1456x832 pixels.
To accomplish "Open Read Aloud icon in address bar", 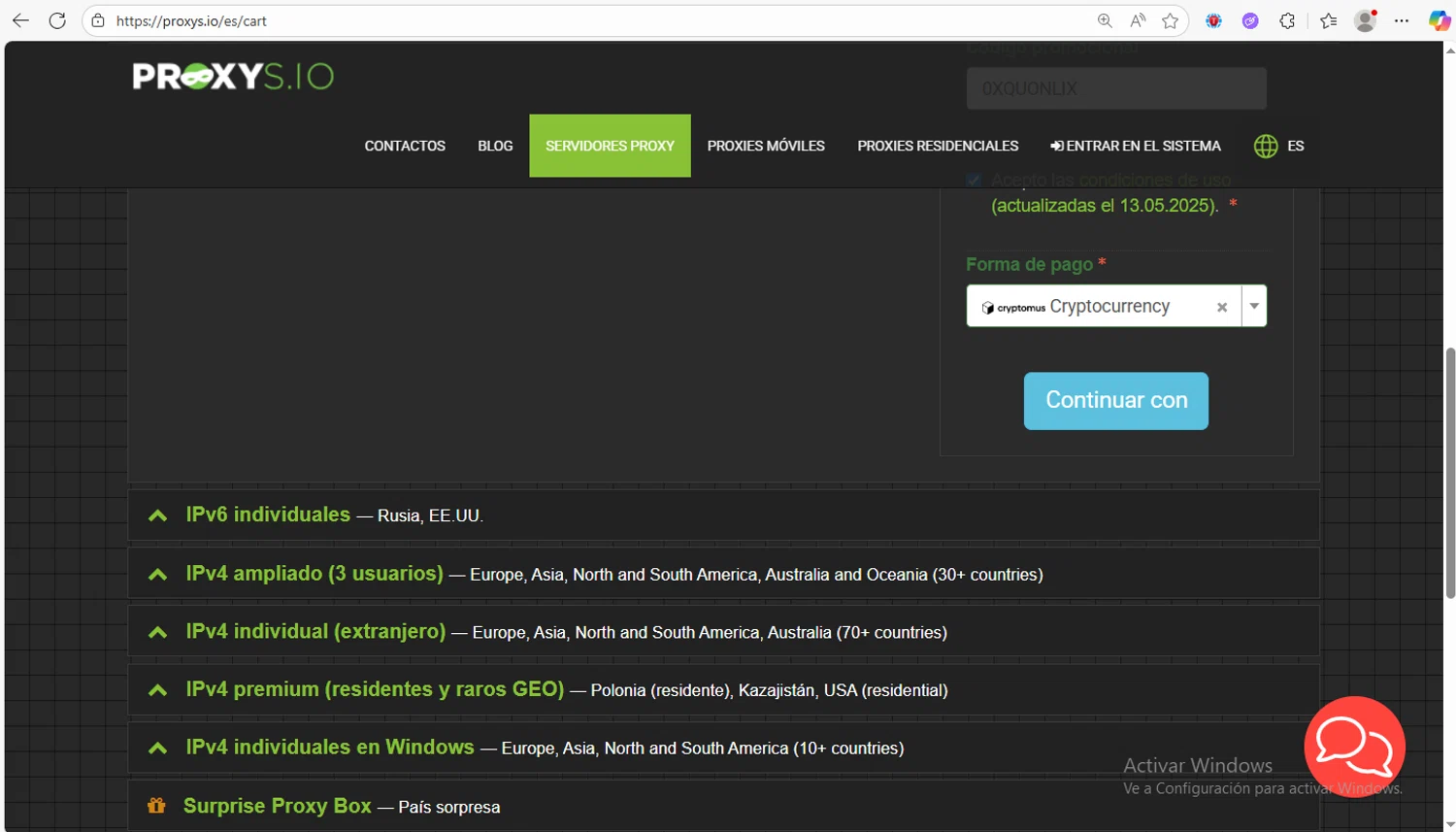I will 1138,20.
